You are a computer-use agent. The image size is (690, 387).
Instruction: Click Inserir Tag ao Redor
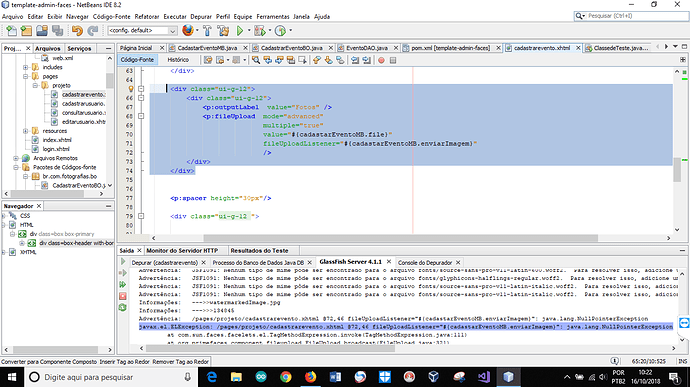[125, 362]
